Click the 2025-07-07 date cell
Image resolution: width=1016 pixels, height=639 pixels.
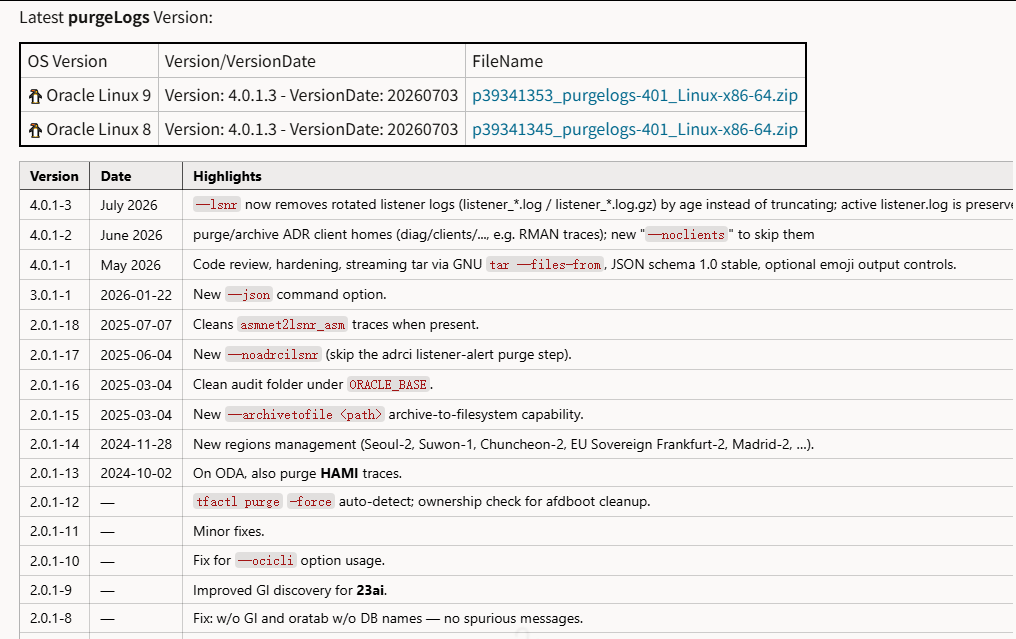point(136,325)
